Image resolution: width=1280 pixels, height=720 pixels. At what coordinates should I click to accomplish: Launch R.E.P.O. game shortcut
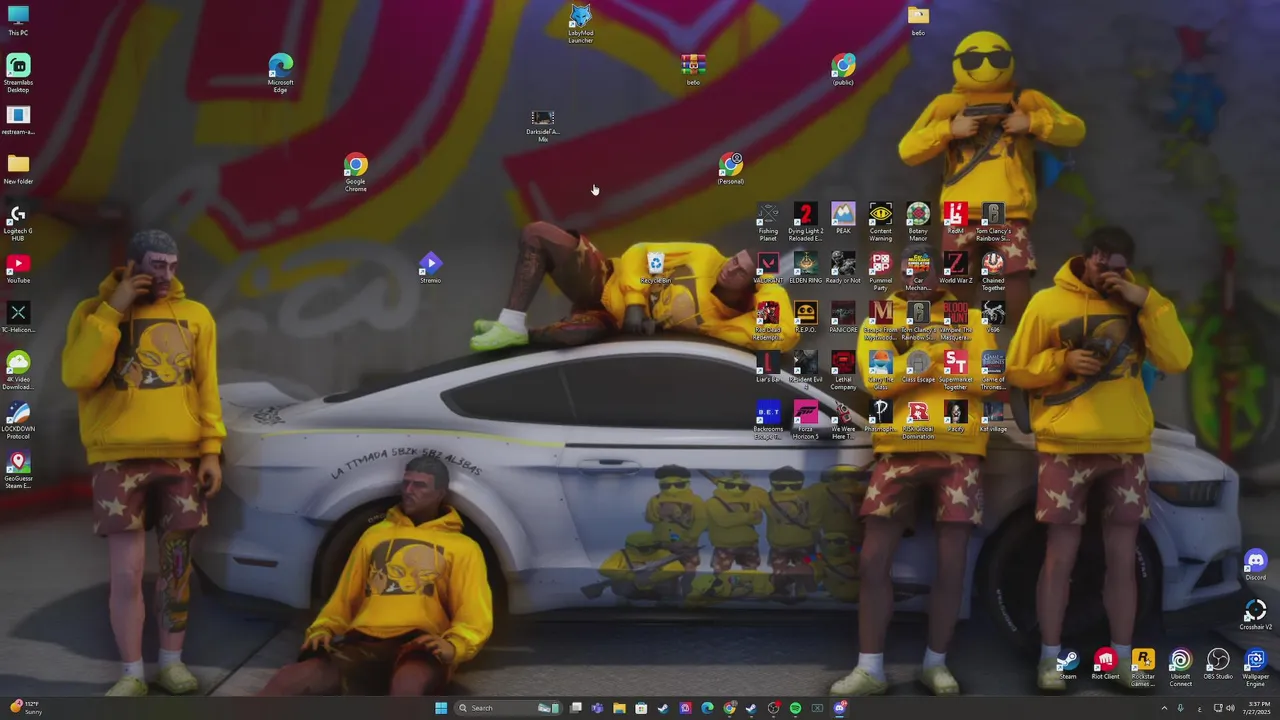tap(805, 317)
